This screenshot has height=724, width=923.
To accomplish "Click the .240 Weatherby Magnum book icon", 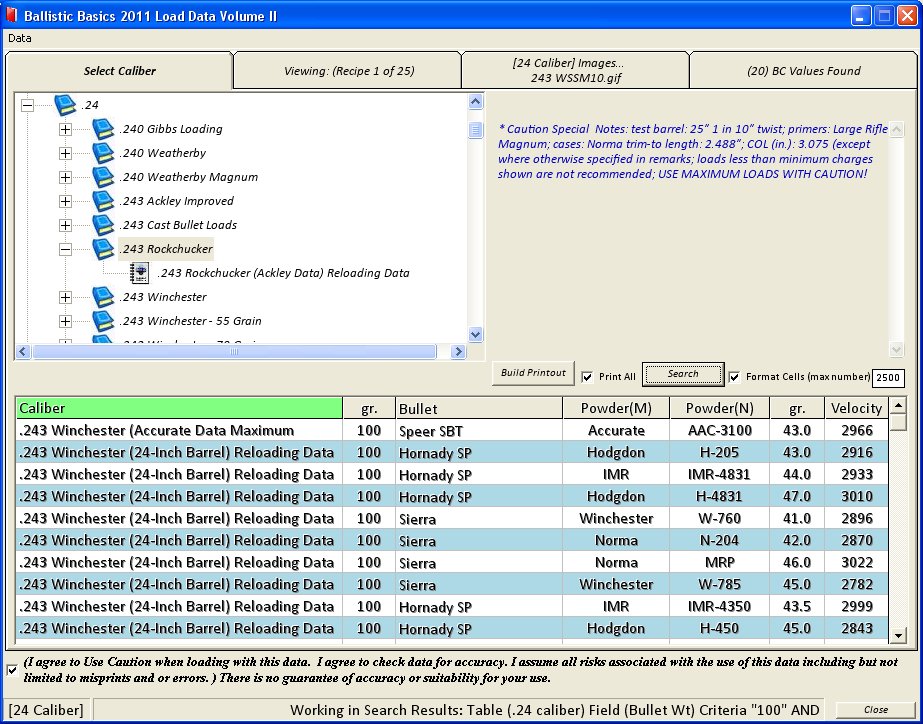I will 104,177.
